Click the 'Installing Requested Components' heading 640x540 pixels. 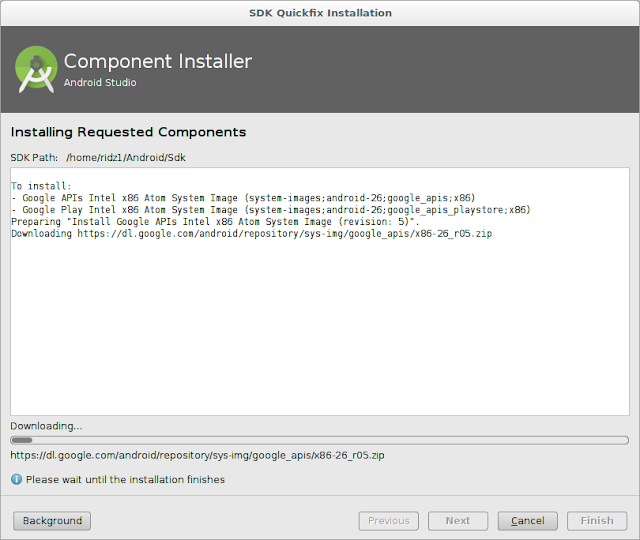pos(128,132)
